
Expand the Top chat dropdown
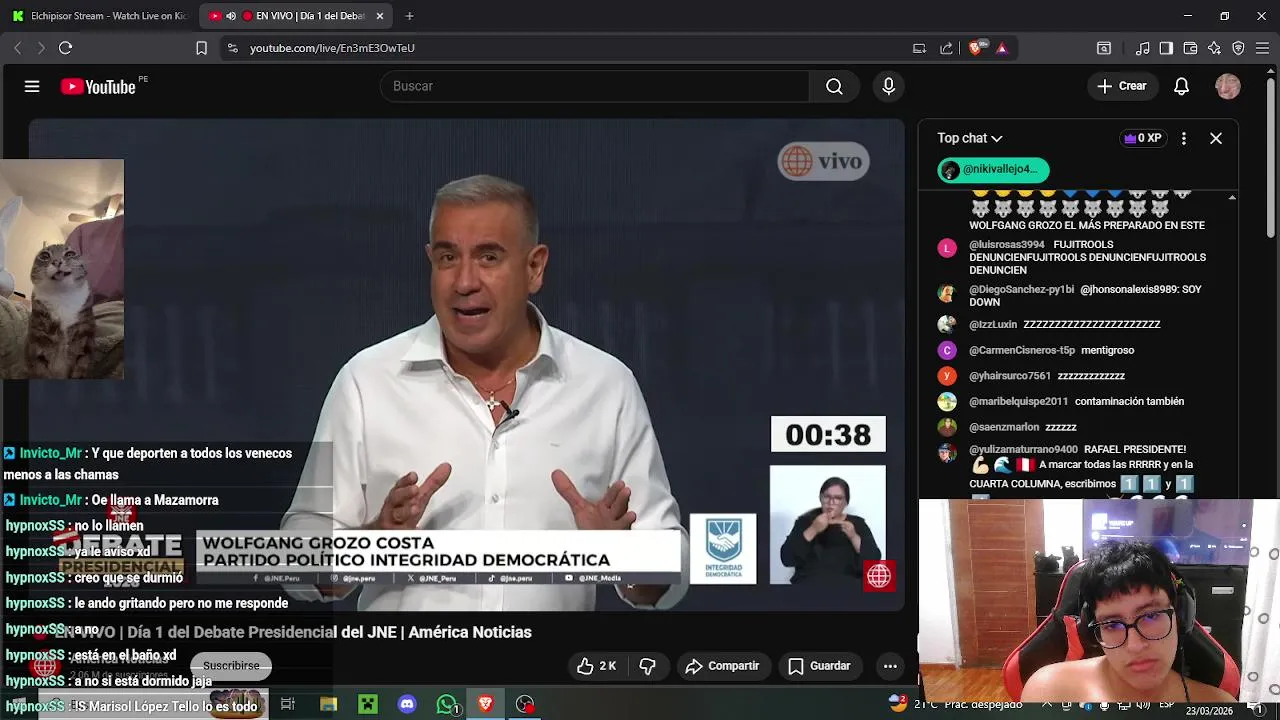[970, 138]
